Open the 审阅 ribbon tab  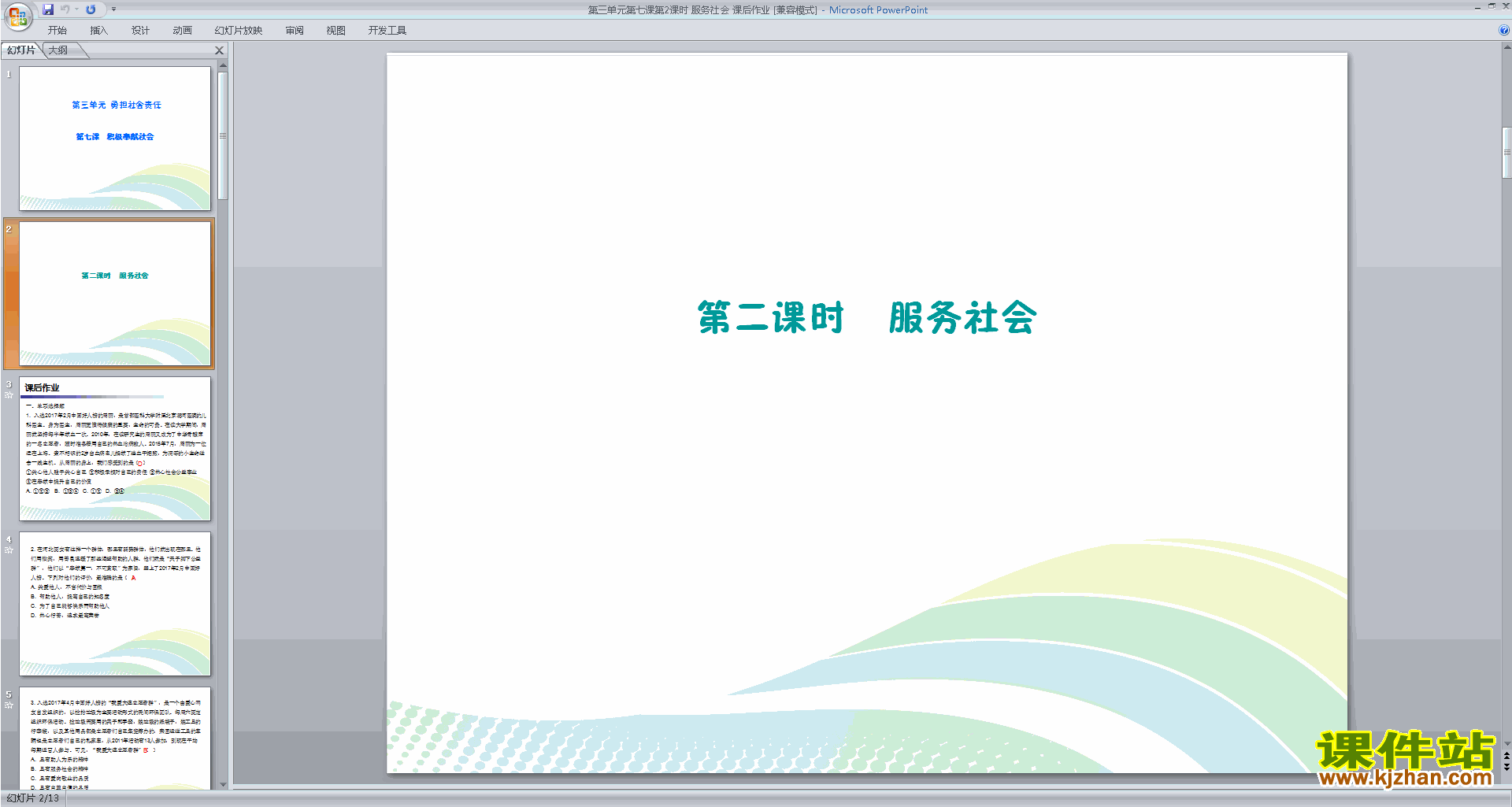pyautogui.click(x=295, y=31)
